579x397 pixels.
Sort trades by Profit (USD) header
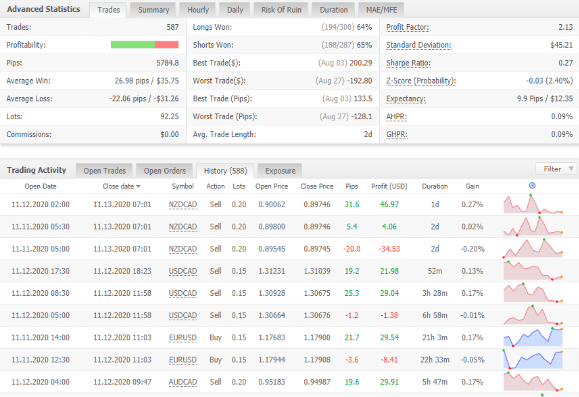coord(389,186)
